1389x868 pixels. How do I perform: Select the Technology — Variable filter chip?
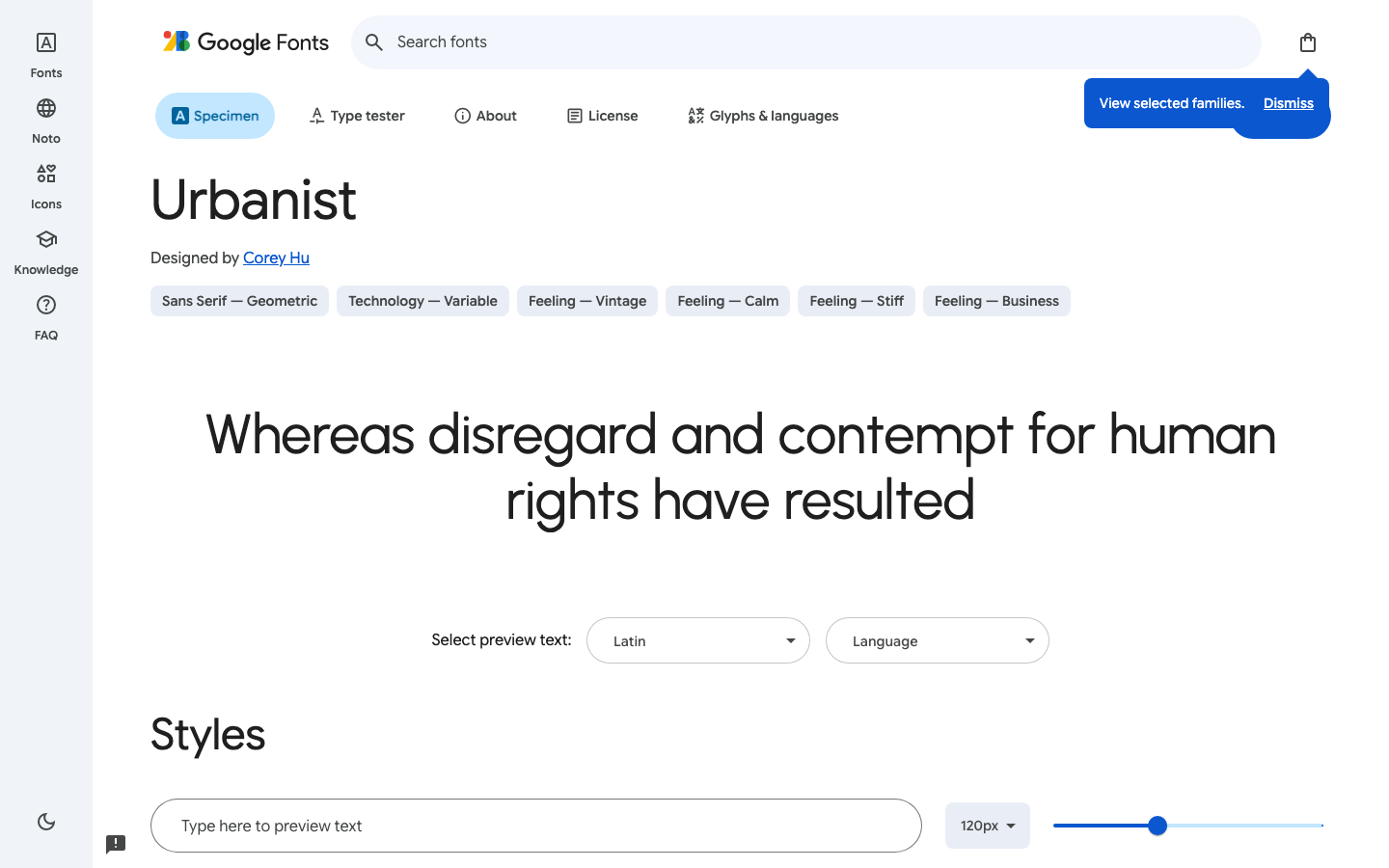(422, 301)
